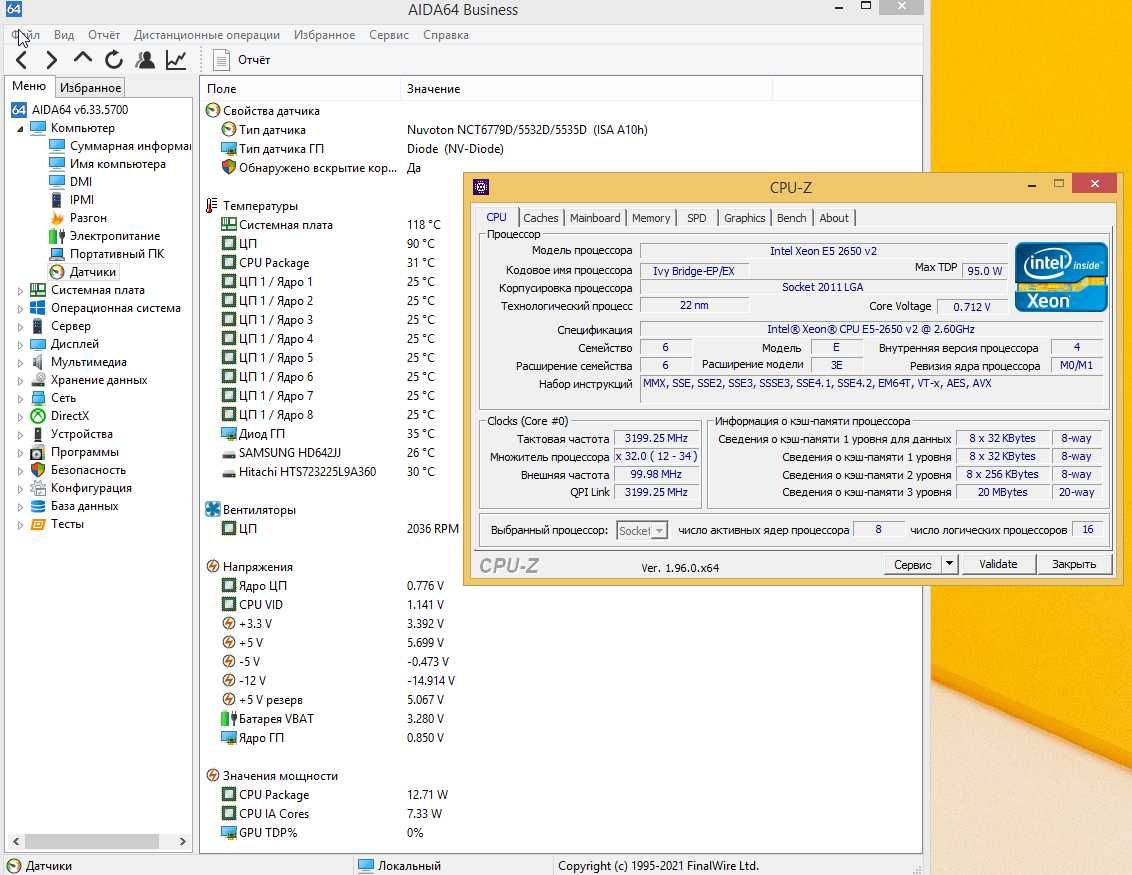The width and height of the screenshot is (1132, 875).
Task: Expand the DirectX tree node
Action: tap(20, 417)
